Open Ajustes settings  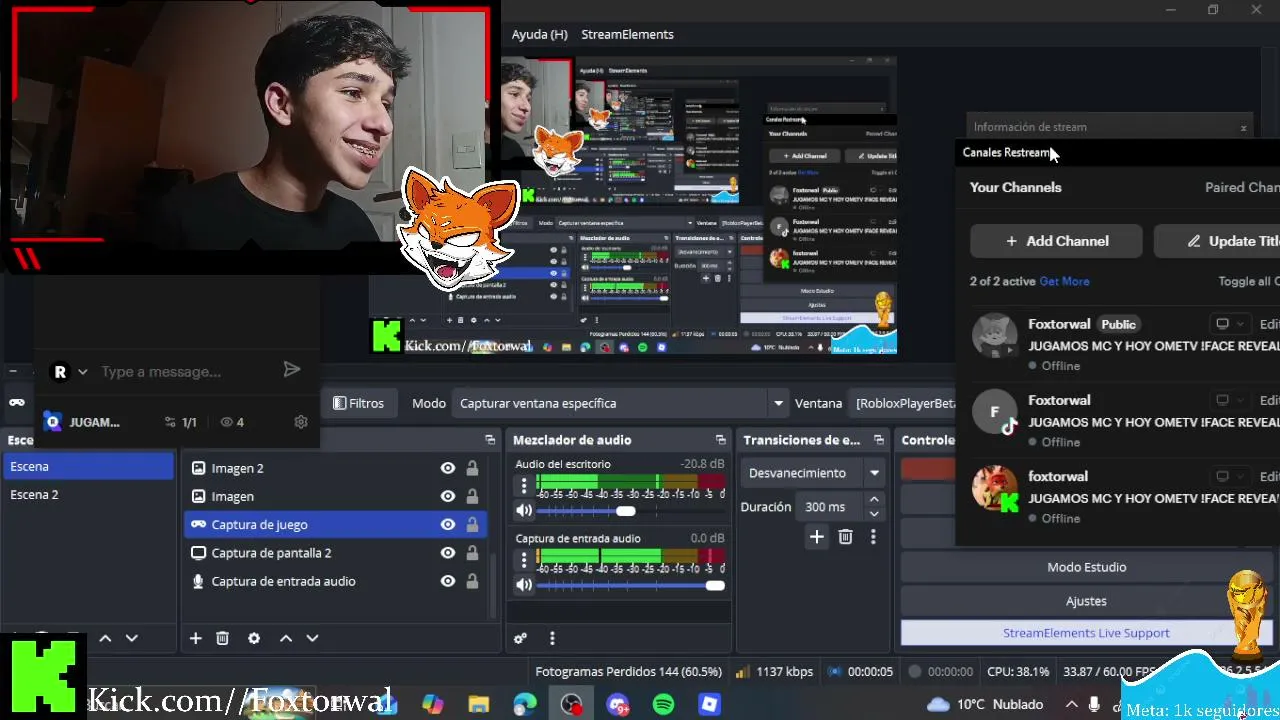click(x=1086, y=601)
